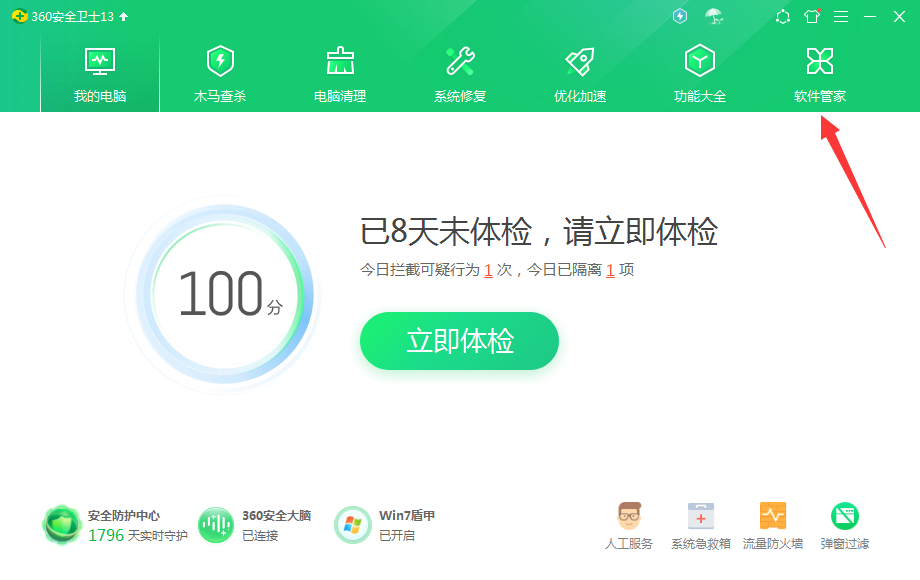Select 优化加速 tab
This screenshot has width=920, height=580.
click(x=580, y=74)
